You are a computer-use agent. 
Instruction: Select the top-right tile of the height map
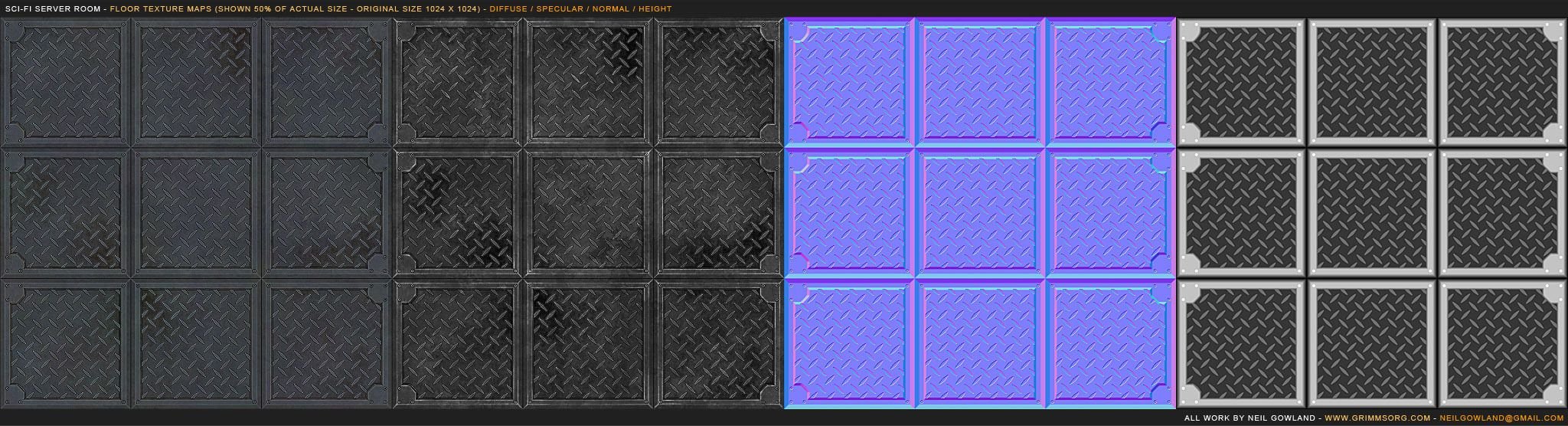[x=1502, y=82]
